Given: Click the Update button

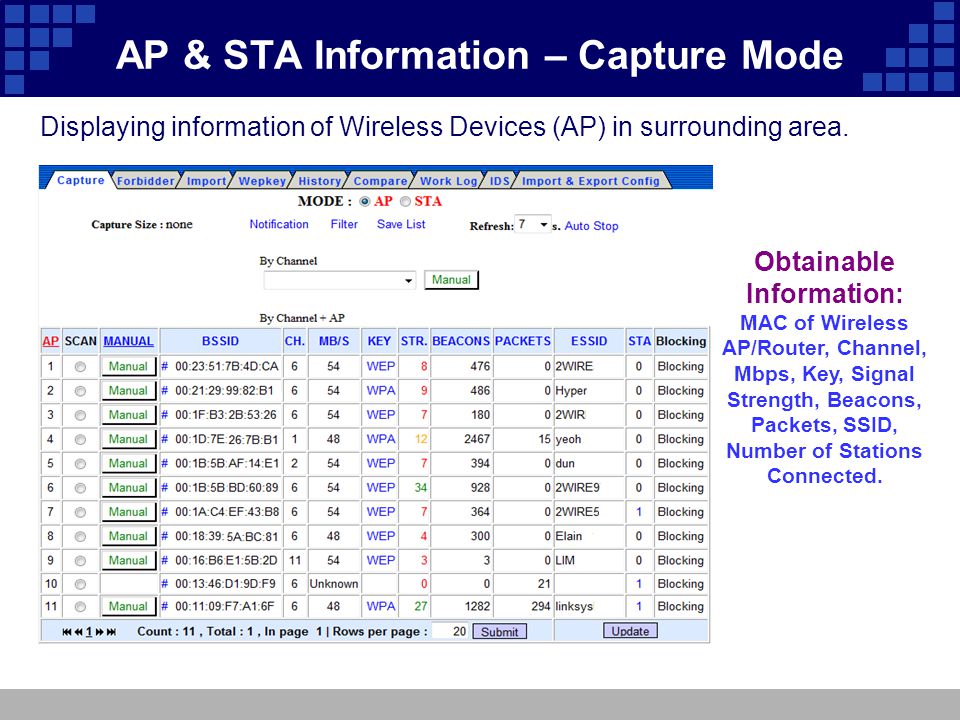Looking at the screenshot, I should (x=630, y=631).
